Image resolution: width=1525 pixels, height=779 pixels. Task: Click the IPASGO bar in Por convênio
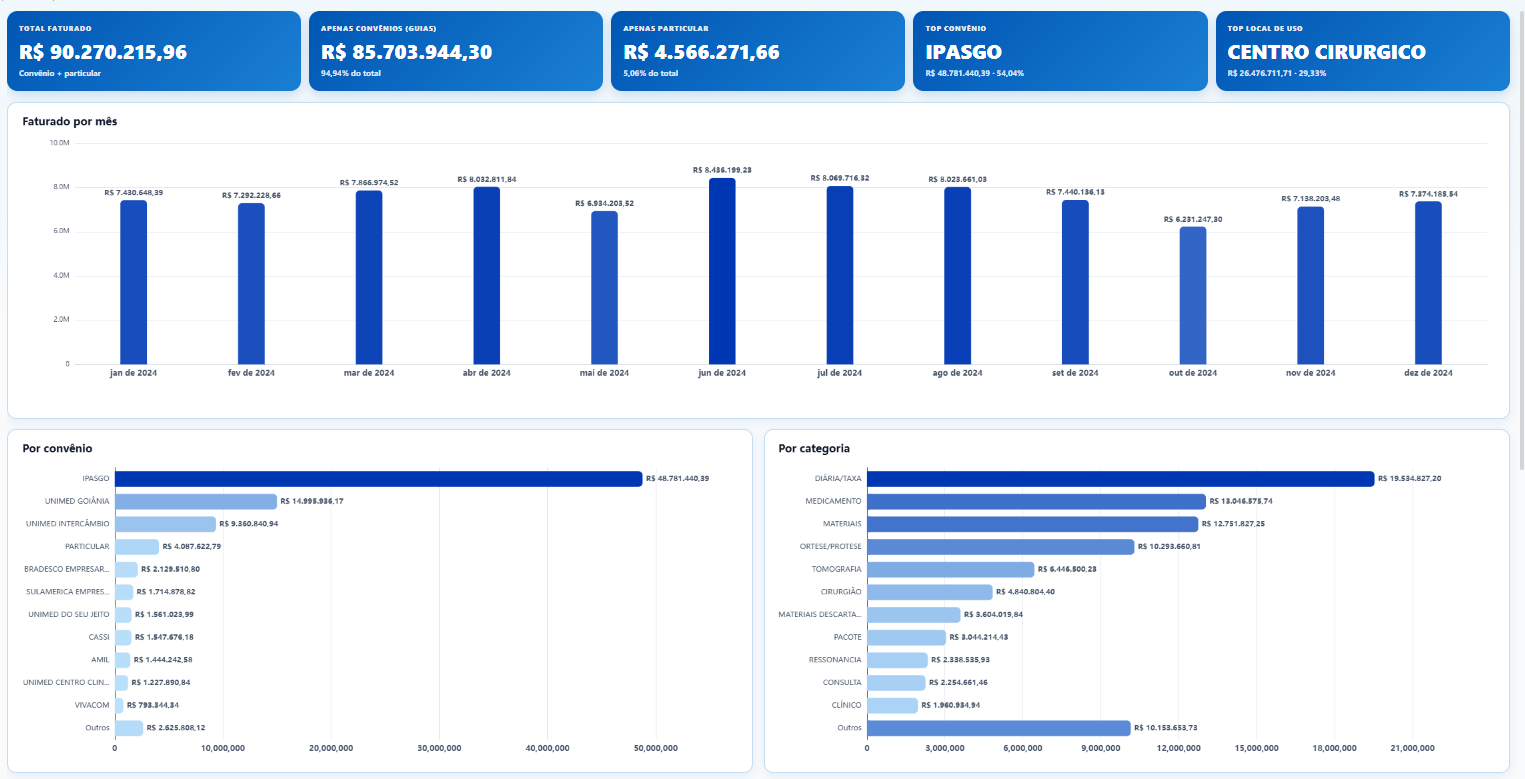pos(379,479)
